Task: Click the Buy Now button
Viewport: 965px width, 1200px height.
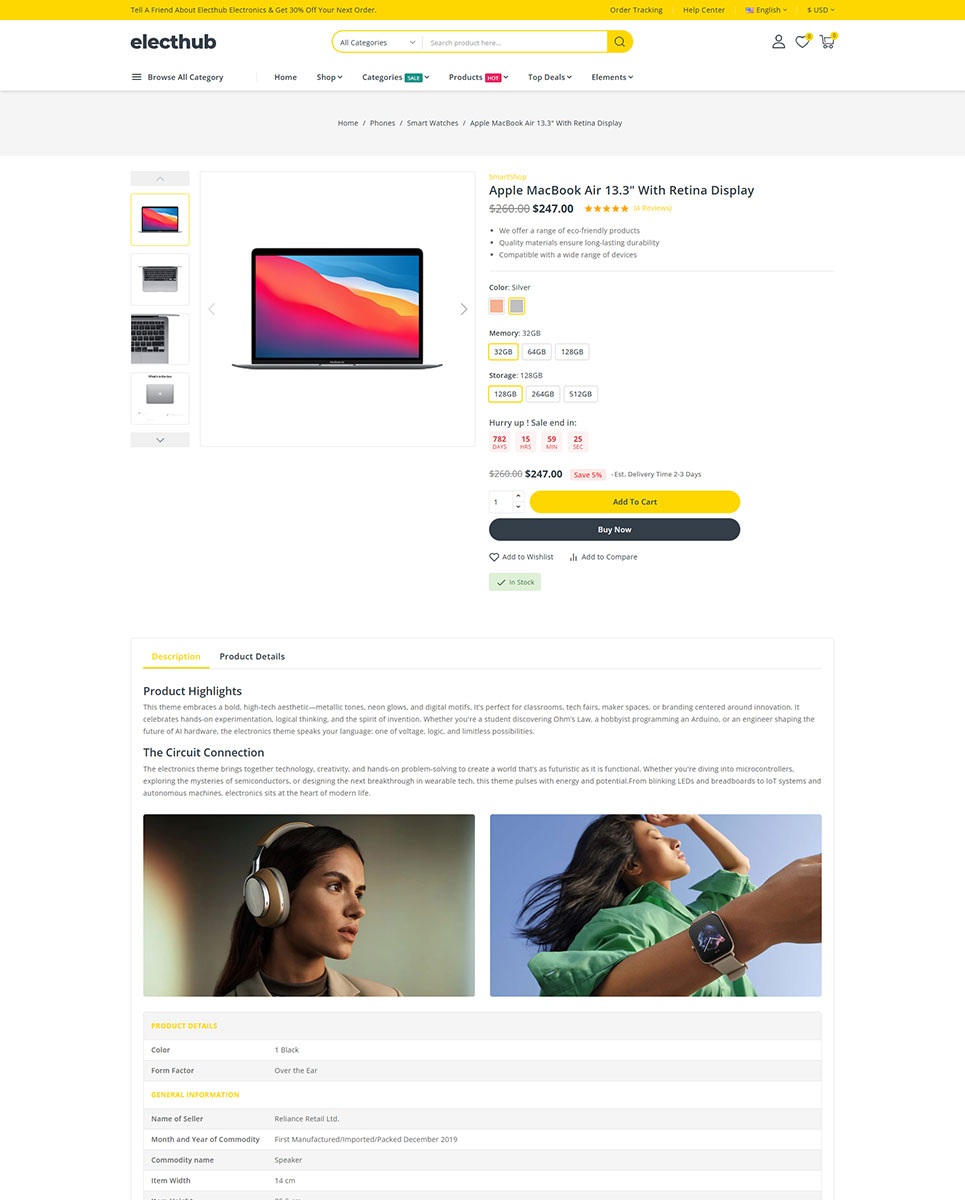Action: [x=614, y=530]
